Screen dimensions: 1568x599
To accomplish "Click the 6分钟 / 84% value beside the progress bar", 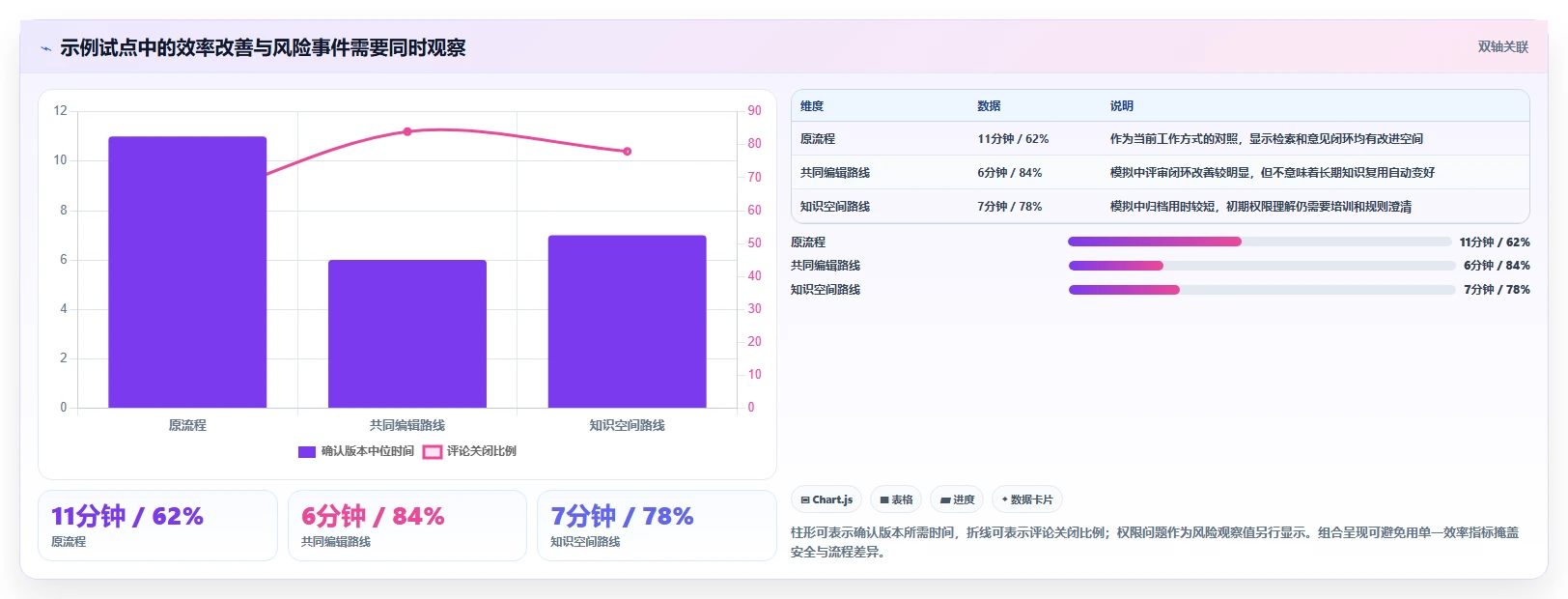I will point(1497,266).
